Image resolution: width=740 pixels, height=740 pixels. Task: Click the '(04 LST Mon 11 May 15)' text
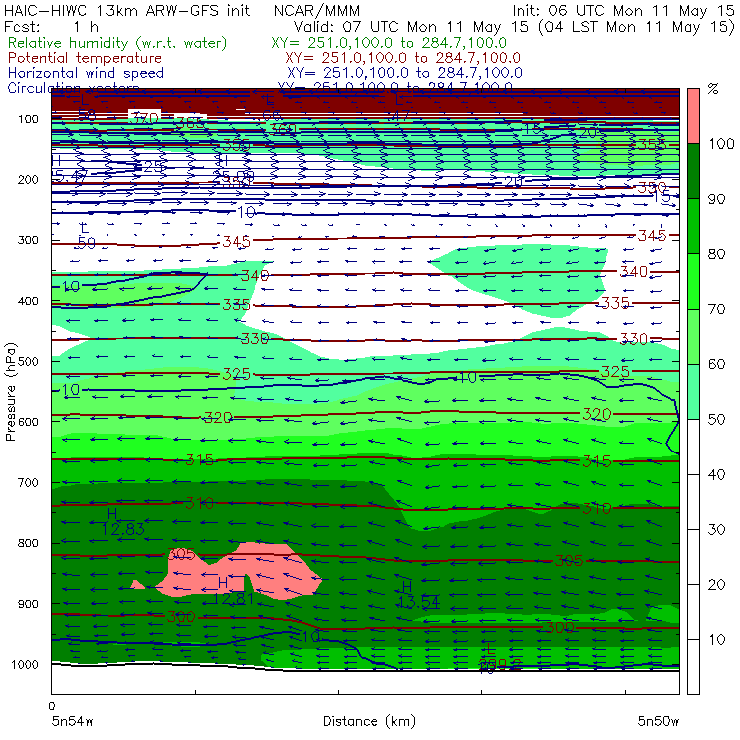(x=636, y=27)
